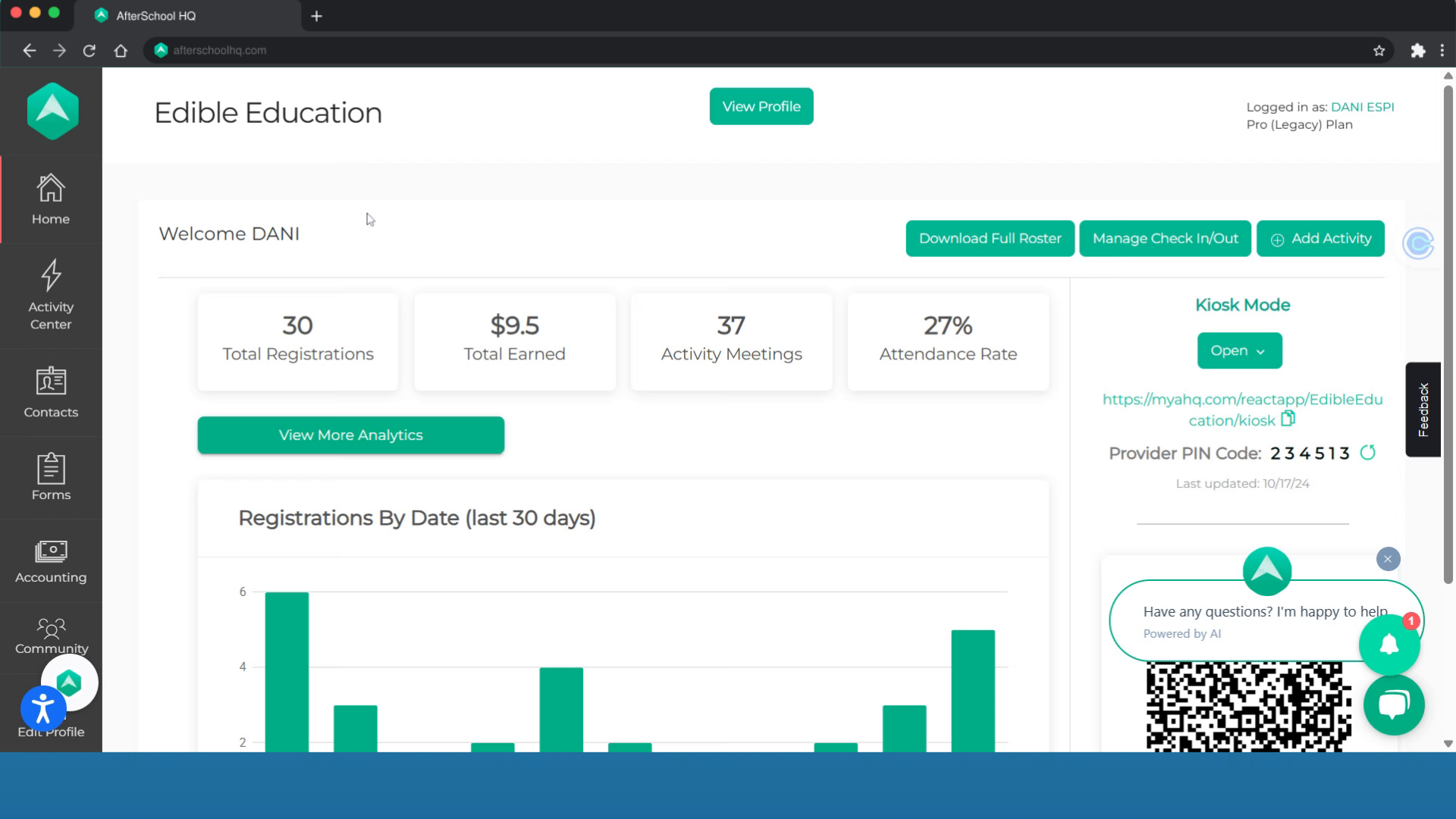Dismiss the AI help popup with X
This screenshot has width=1456, height=819.
coord(1388,559)
